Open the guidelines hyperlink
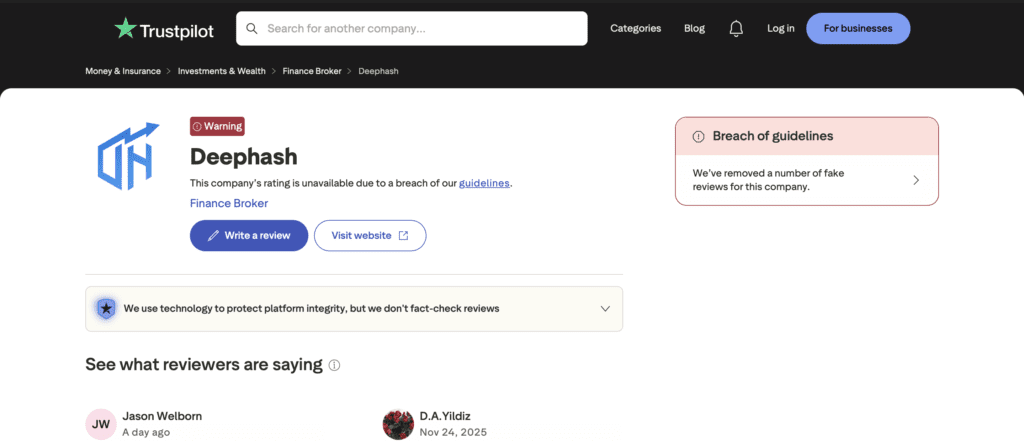 coord(484,183)
